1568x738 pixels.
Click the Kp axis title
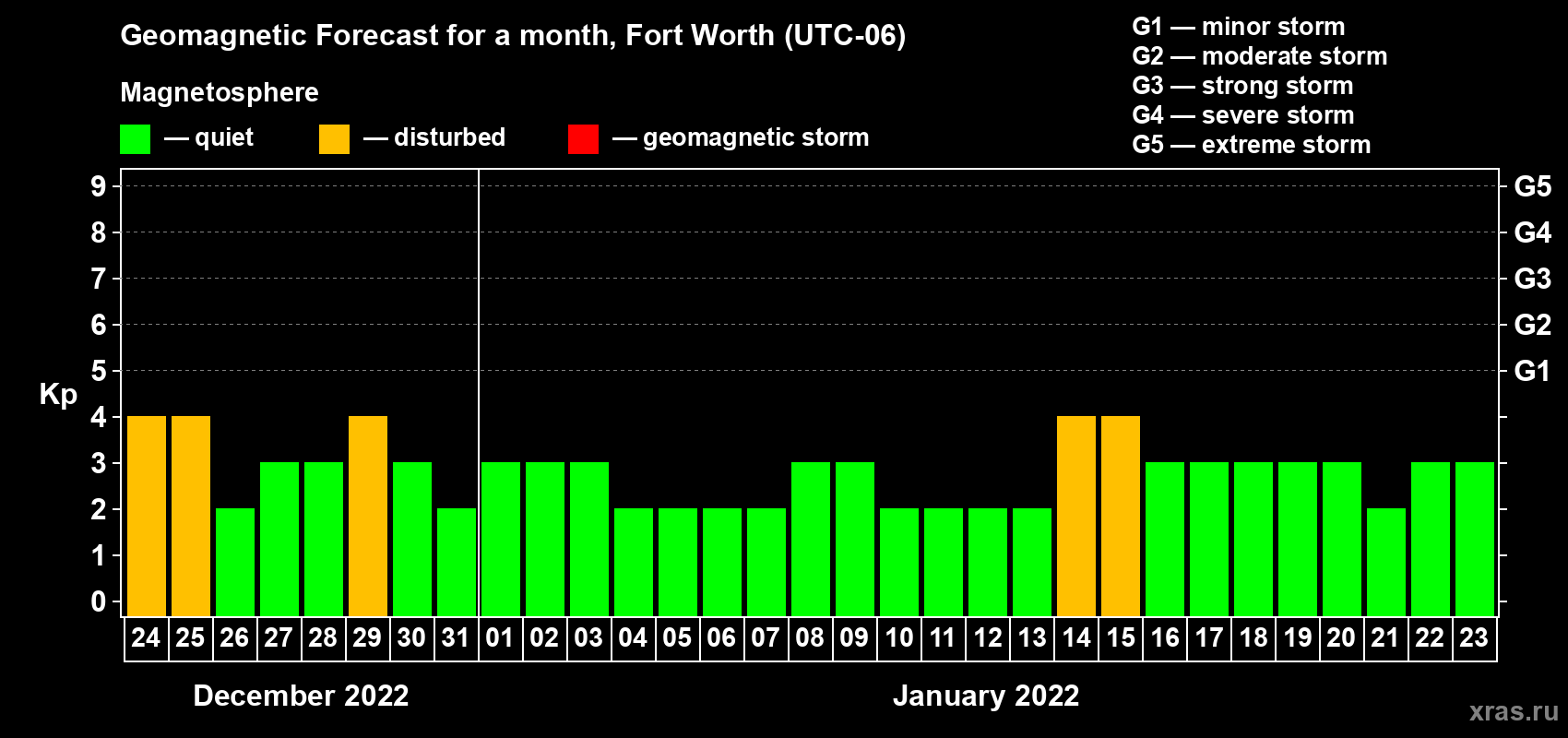pos(58,394)
